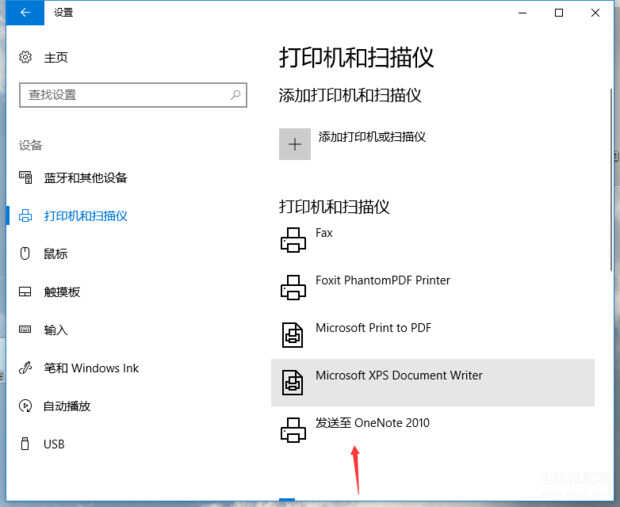Open 鼠标 settings
The height and width of the screenshot is (507, 620).
[x=56, y=254]
